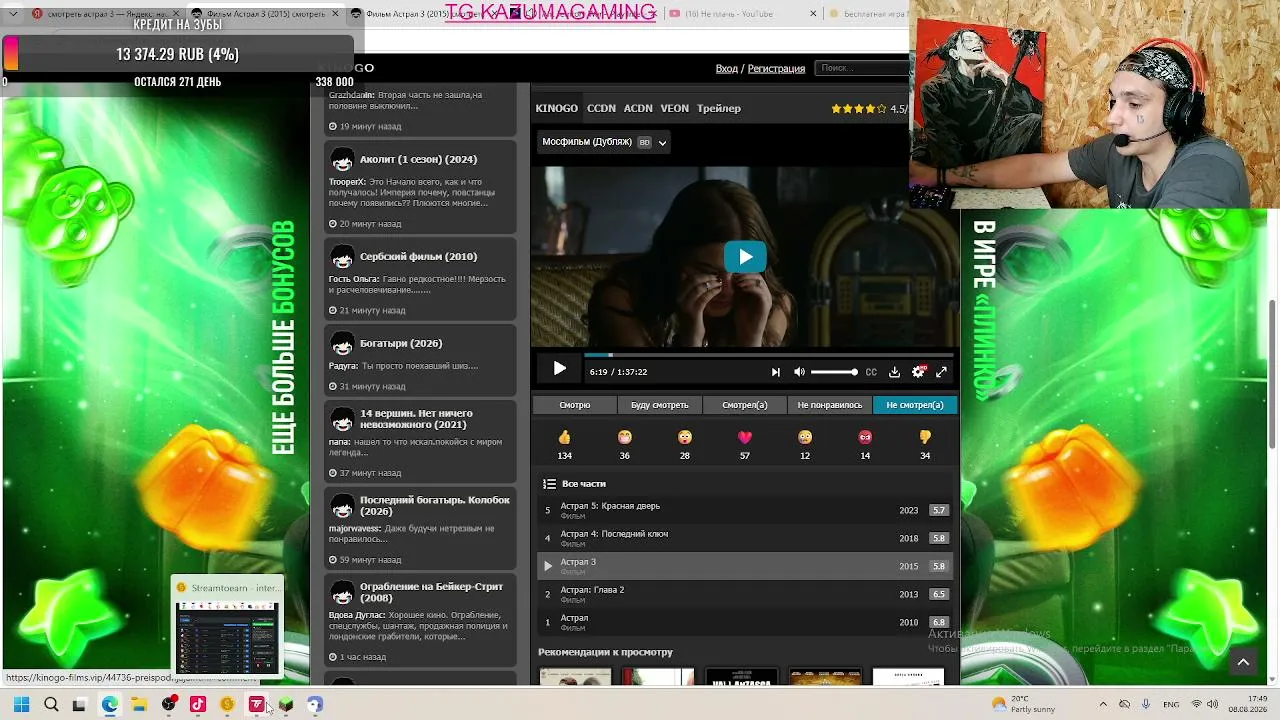Mark the film as Не понравилось
The width and height of the screenshot is (1280, 720).
830,405
